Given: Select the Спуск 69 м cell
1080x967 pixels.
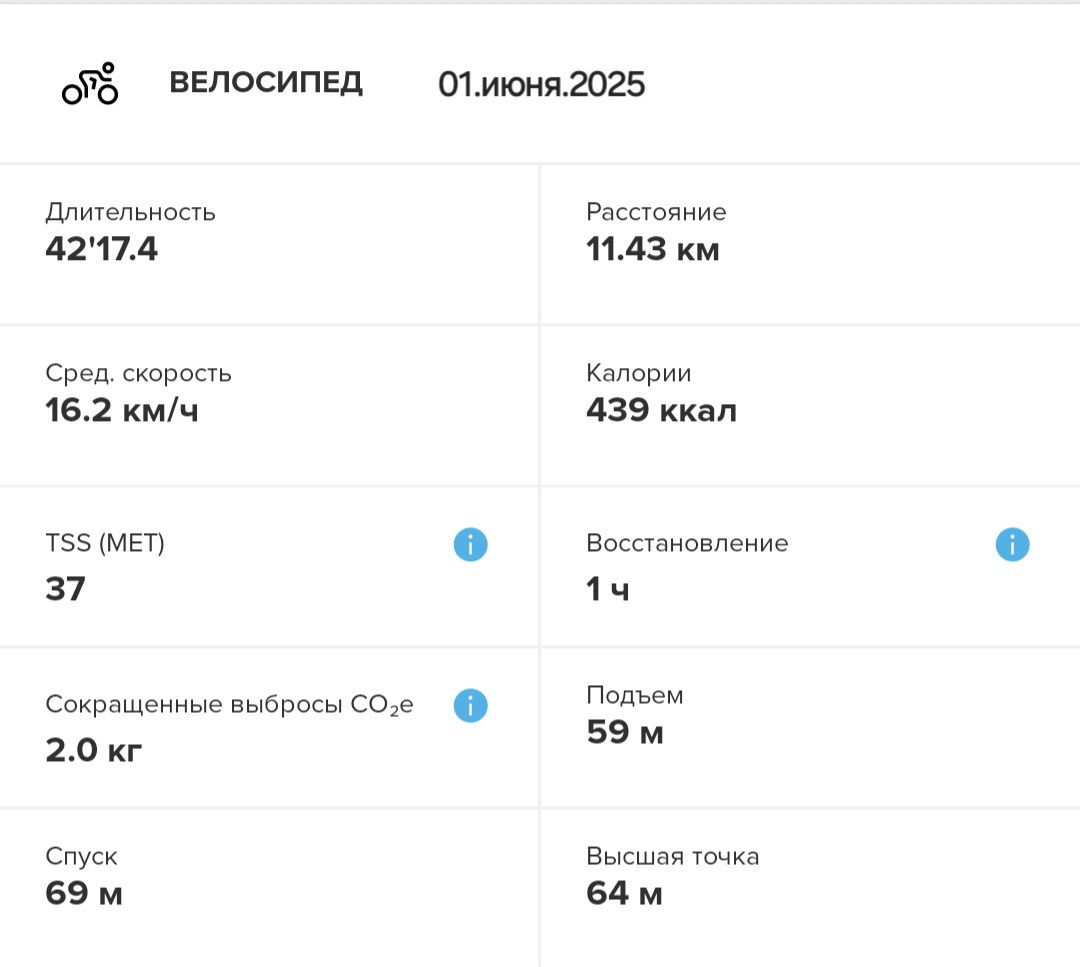Looking at the screenshot, I should [269, 888].
